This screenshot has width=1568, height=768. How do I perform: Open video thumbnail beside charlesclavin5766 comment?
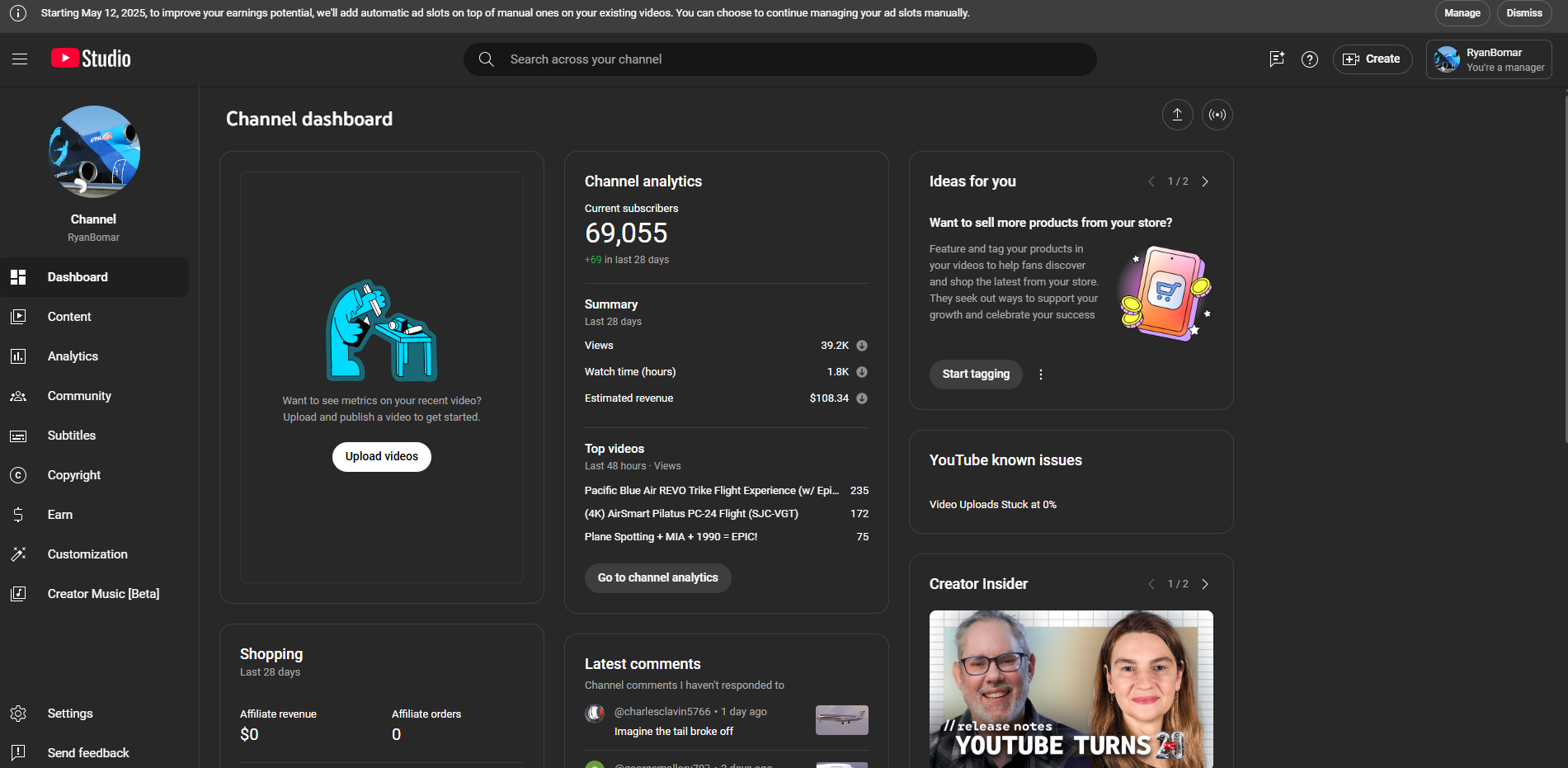pyautogui.click(x=842, y=720)
